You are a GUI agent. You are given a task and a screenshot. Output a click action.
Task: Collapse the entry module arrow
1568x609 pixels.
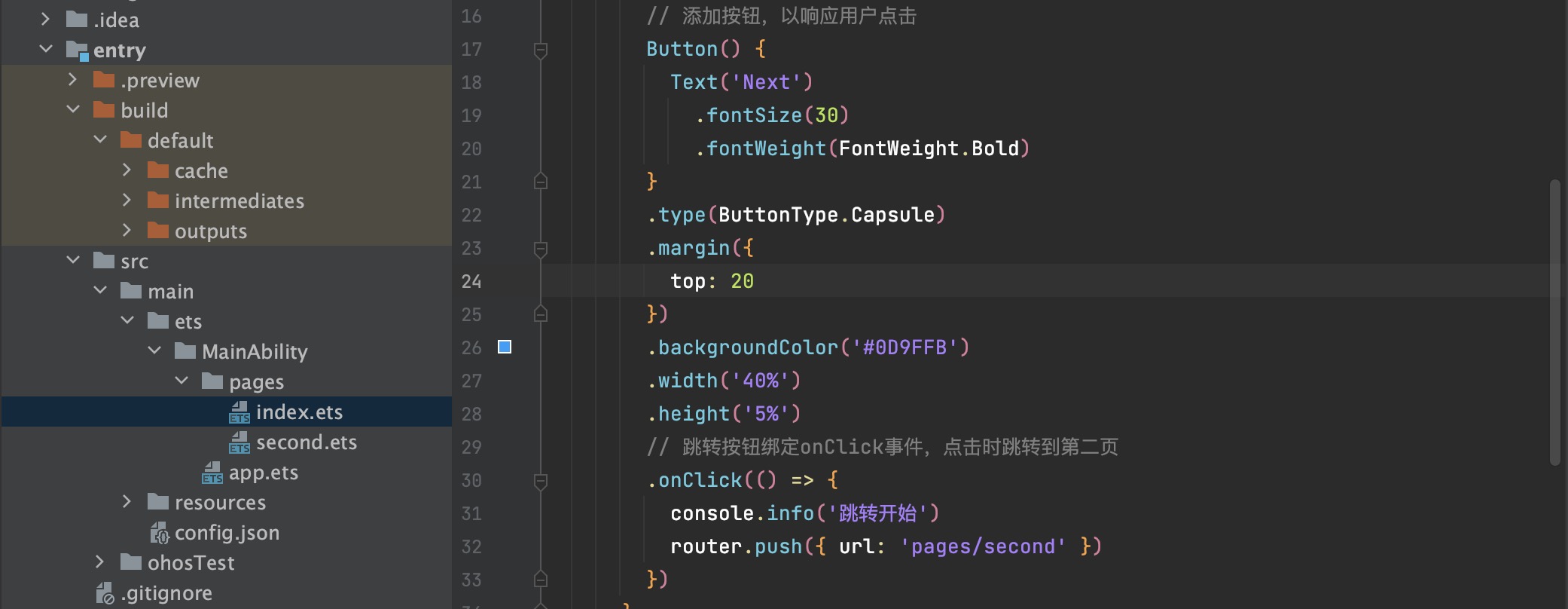click(45, 50)
